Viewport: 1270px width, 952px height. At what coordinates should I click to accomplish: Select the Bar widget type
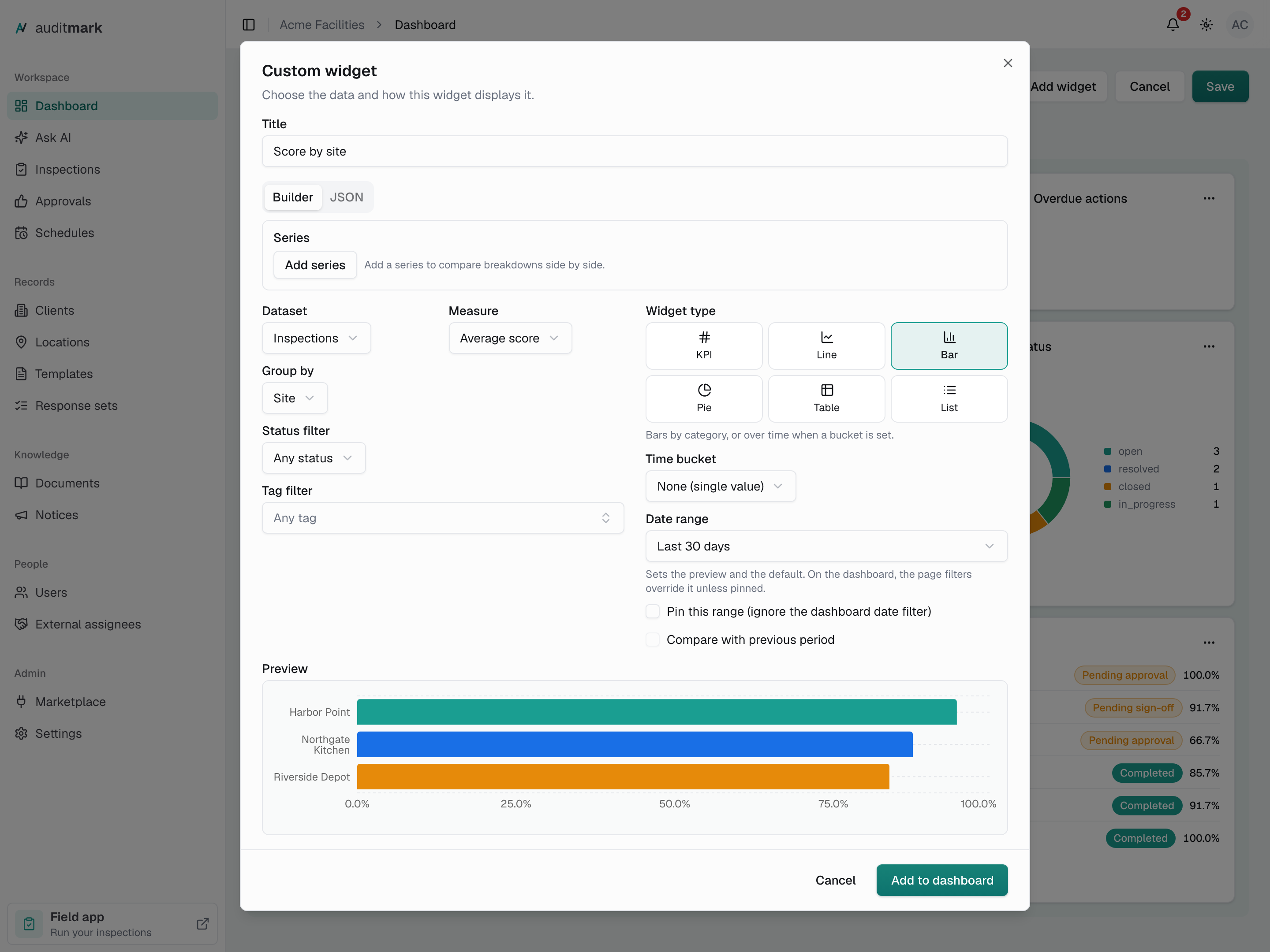(x=949, y=346)
